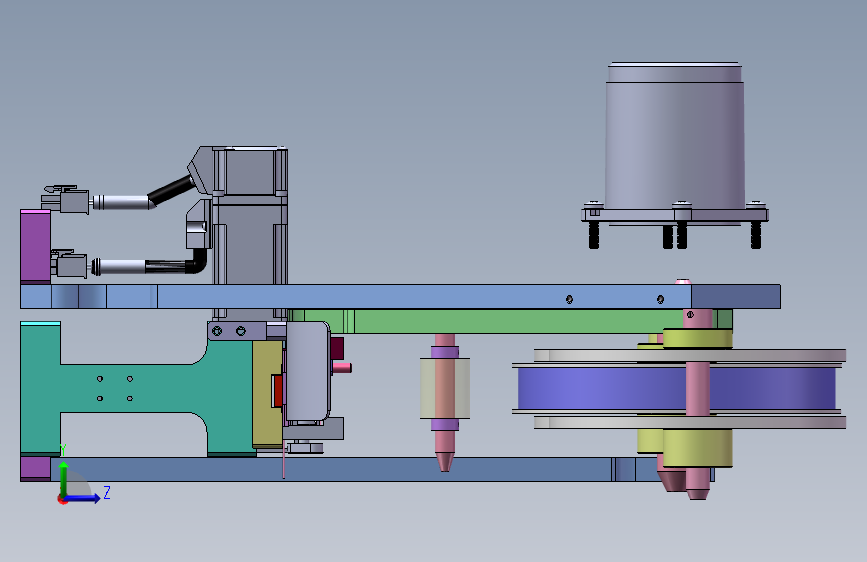The image size is (867, 562).
Task: Click the dark maroon block near gearbox
Action: click(x=337, y=347)
